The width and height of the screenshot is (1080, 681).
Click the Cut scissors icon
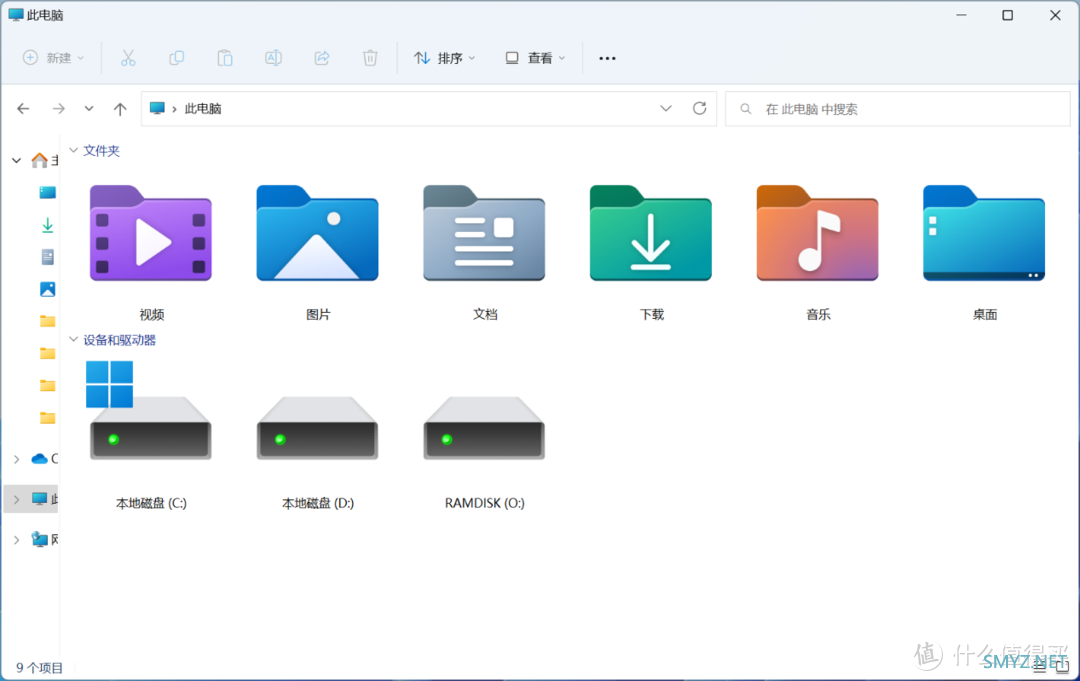128,59
